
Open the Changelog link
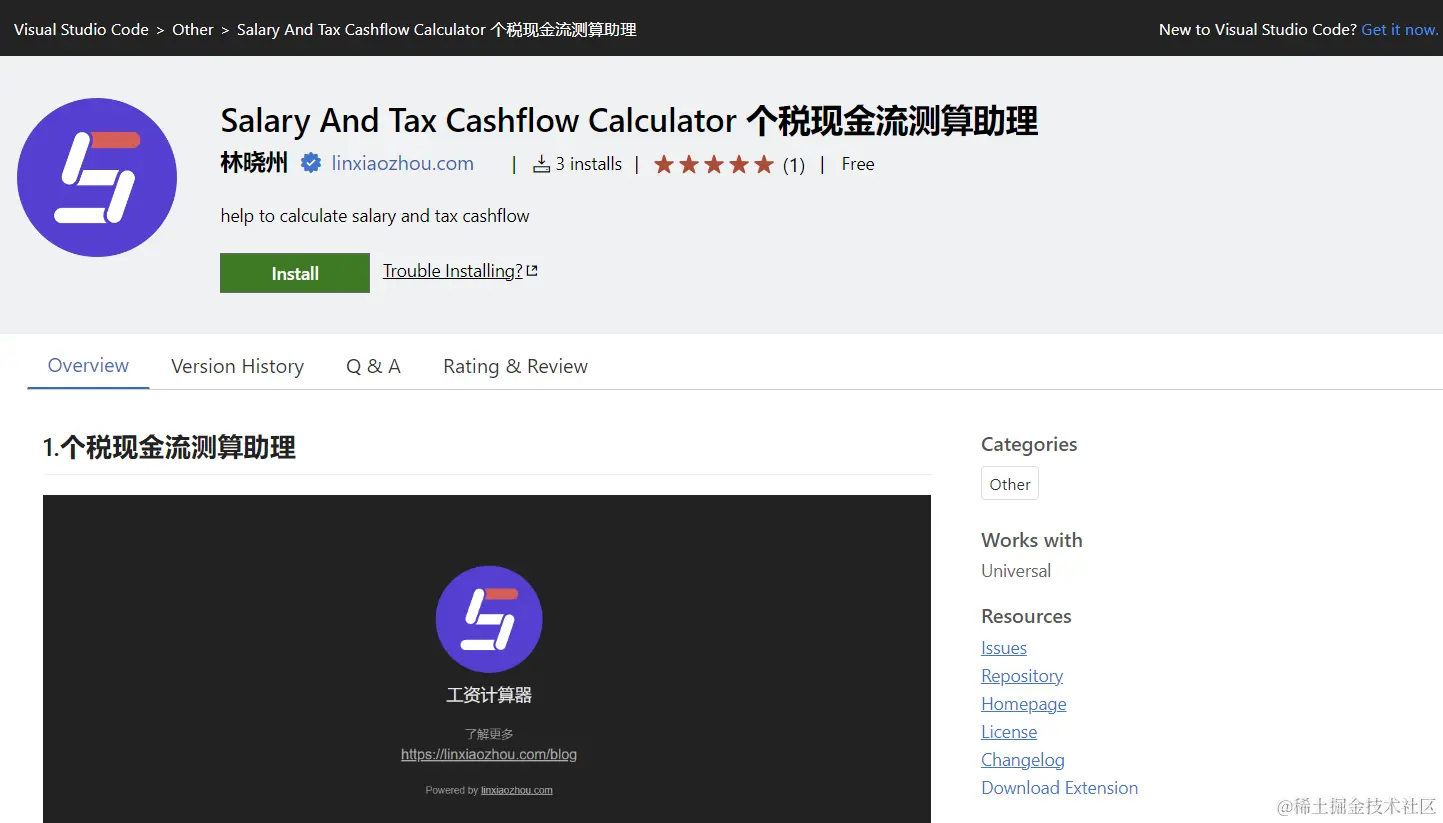pyautogui.click(x=1023, y=760)
